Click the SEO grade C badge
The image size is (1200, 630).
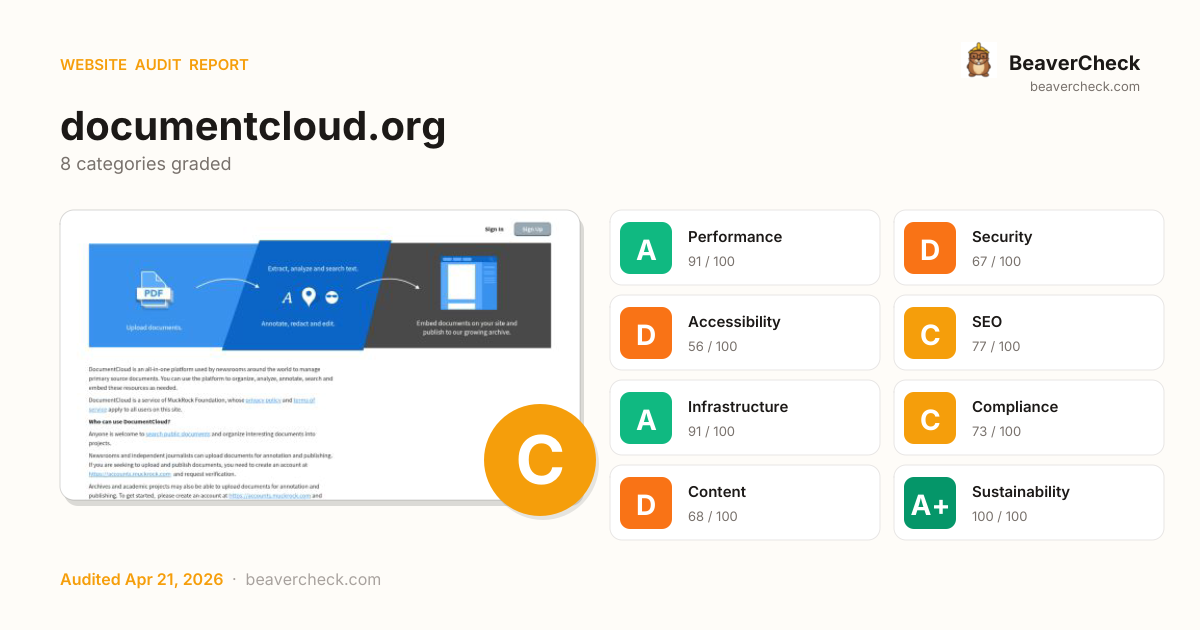click(930, 333)
